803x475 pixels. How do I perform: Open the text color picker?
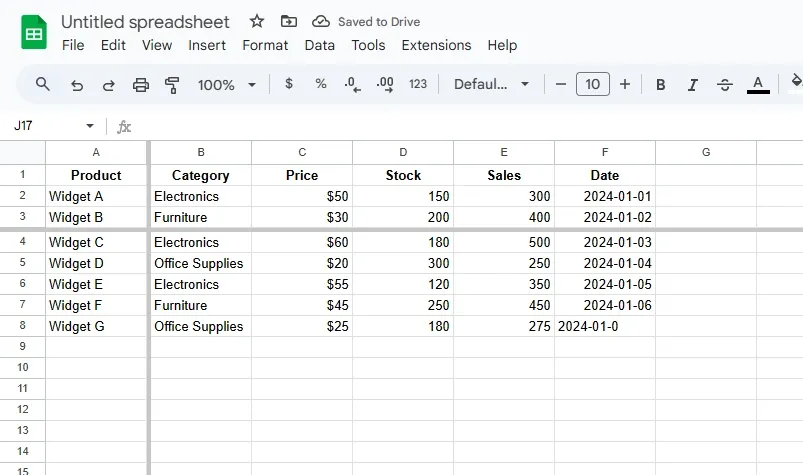758,85
